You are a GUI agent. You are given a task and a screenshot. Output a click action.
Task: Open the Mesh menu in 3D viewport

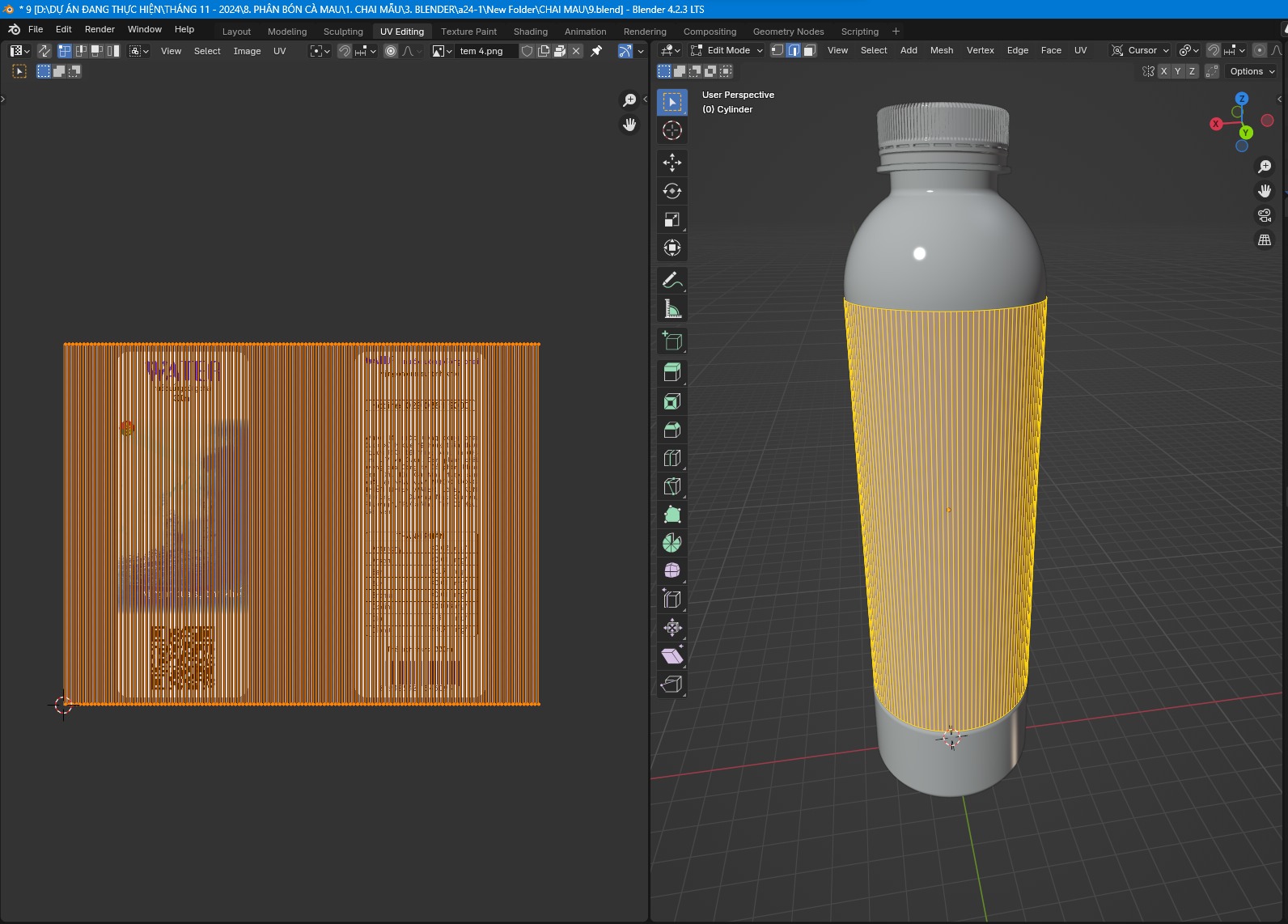point(941,50)
